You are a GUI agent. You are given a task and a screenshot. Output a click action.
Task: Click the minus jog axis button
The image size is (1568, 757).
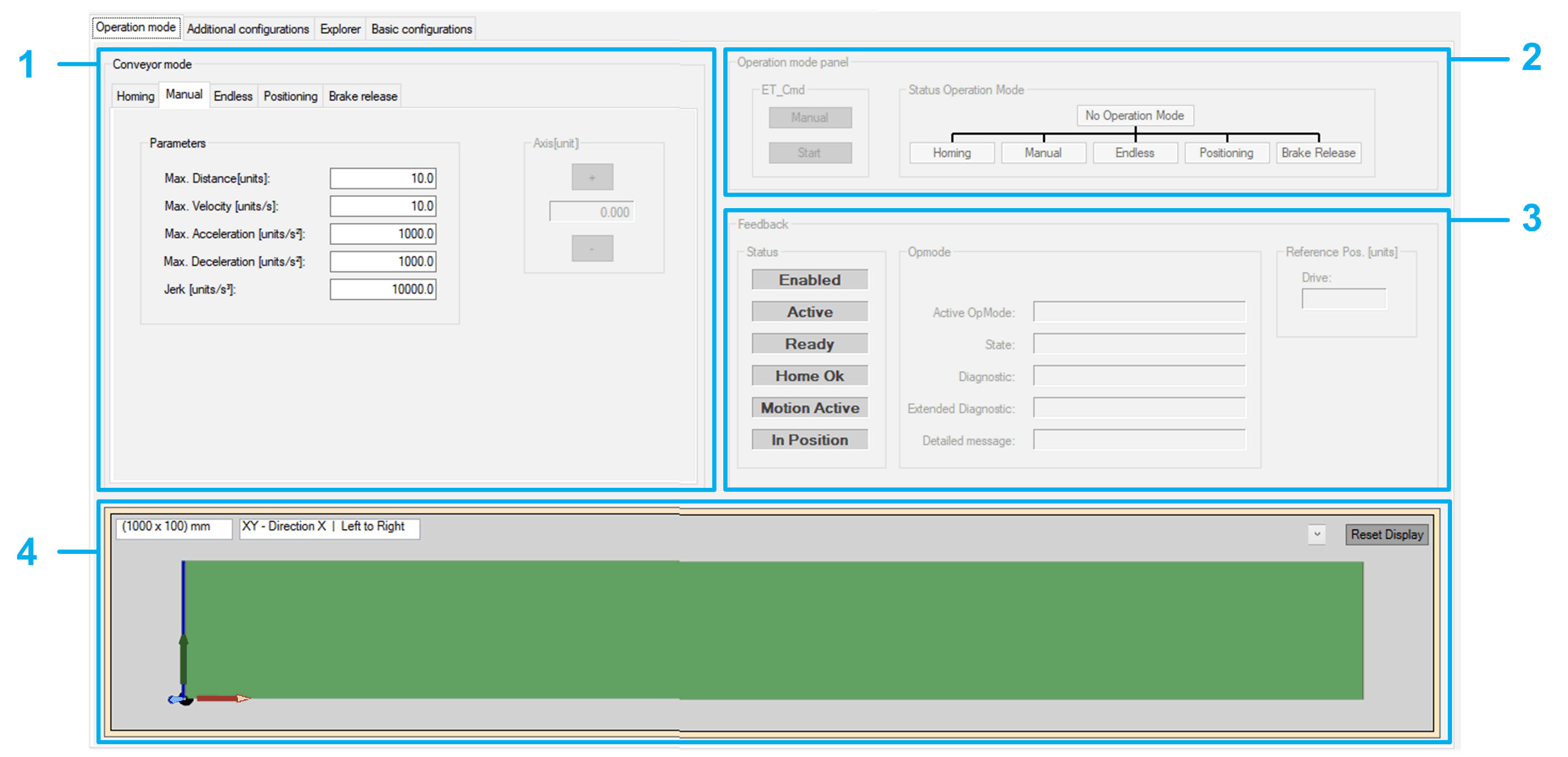[x=592, y=249]
